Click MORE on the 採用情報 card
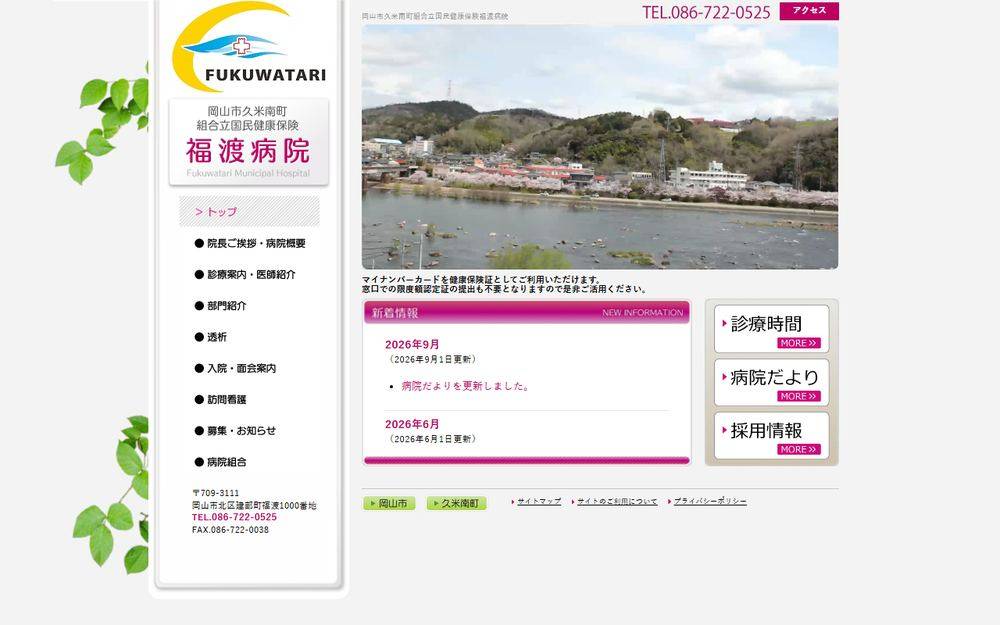Image resolution: width=1000 pixels, height=625 pixels. [798, 449]
